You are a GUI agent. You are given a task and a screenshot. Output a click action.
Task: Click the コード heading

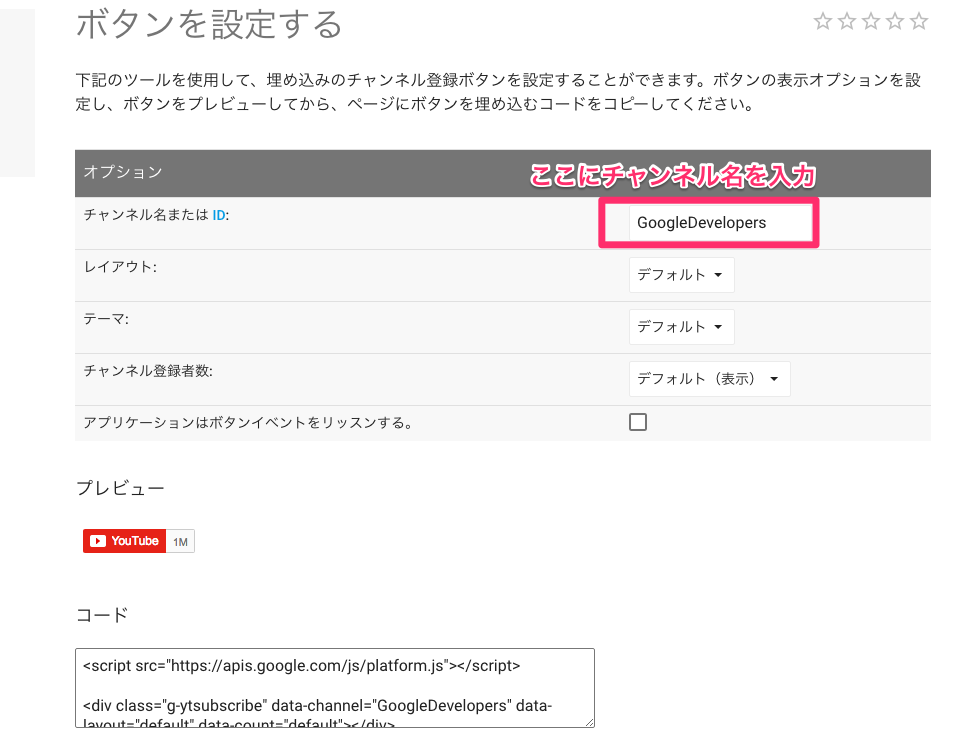tap(102, 615)
